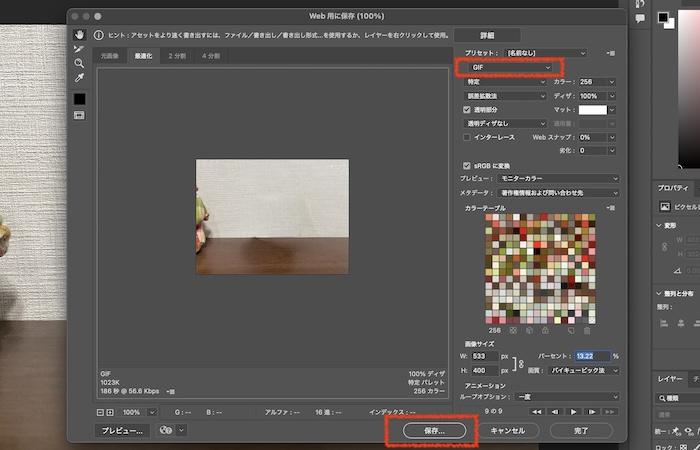Click the lock selected colors icon
The image size is (700, 450).
click(x=545, y=331)
